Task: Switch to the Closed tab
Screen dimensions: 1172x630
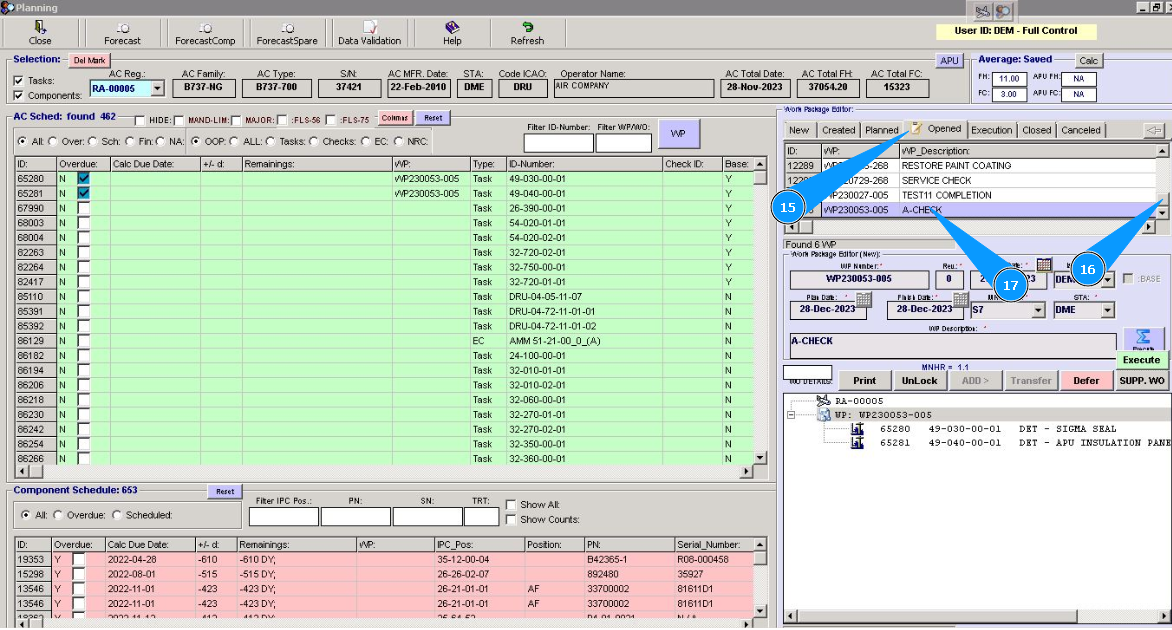Action: [1036, 130]
